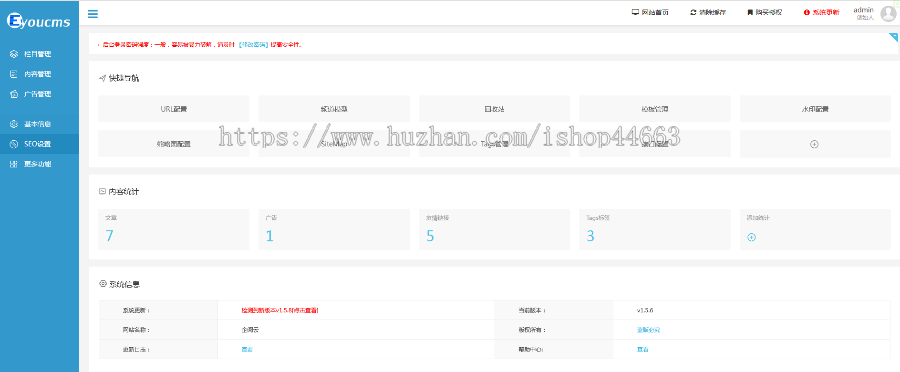This screenshot has width=900, height=372.
Task: Open the 回收站 shortcut tile
Action: (494, 108)
